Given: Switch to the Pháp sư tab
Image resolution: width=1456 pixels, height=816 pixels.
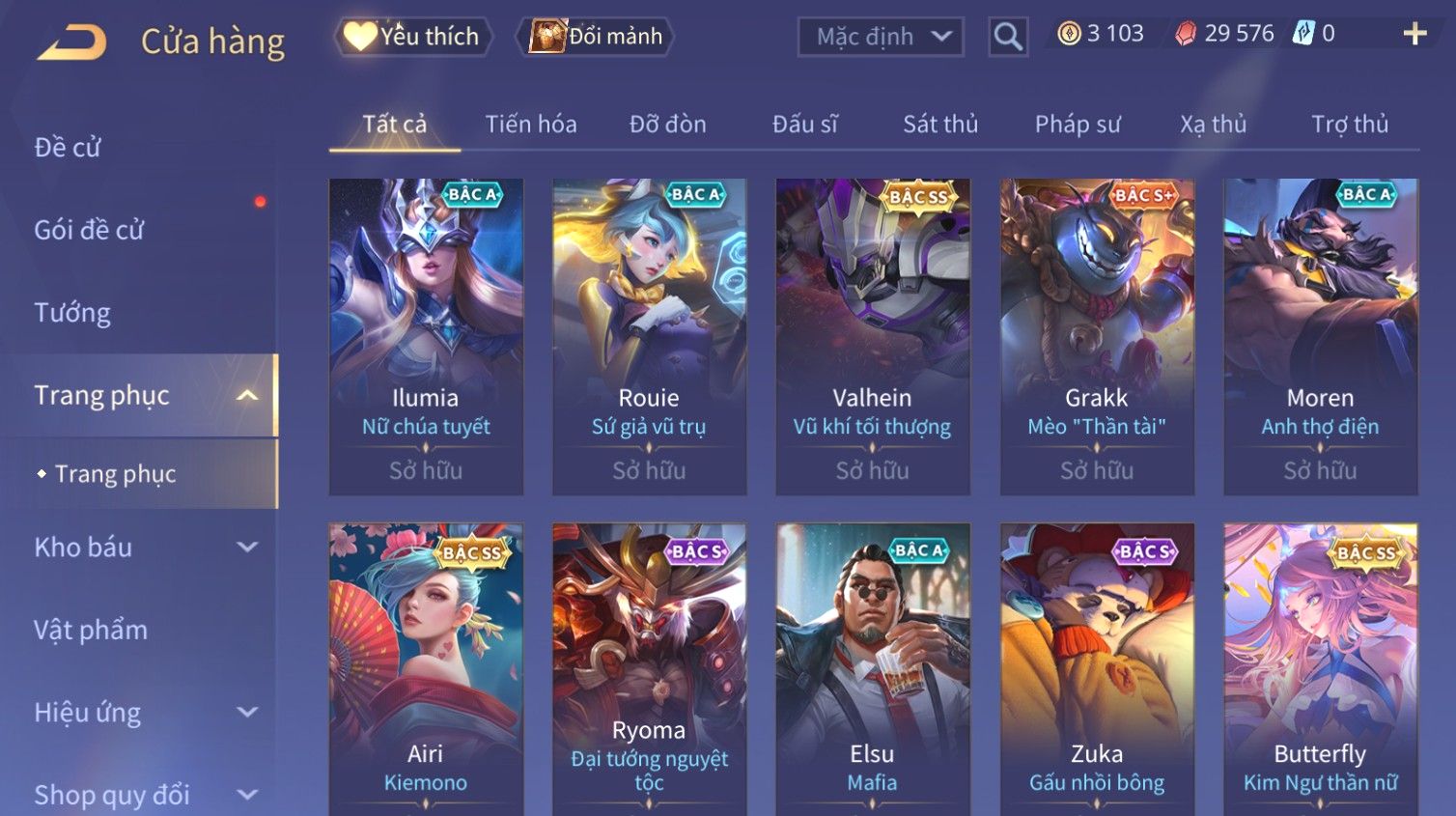Looking at the screenshot, I should (x=1078, y=124).
